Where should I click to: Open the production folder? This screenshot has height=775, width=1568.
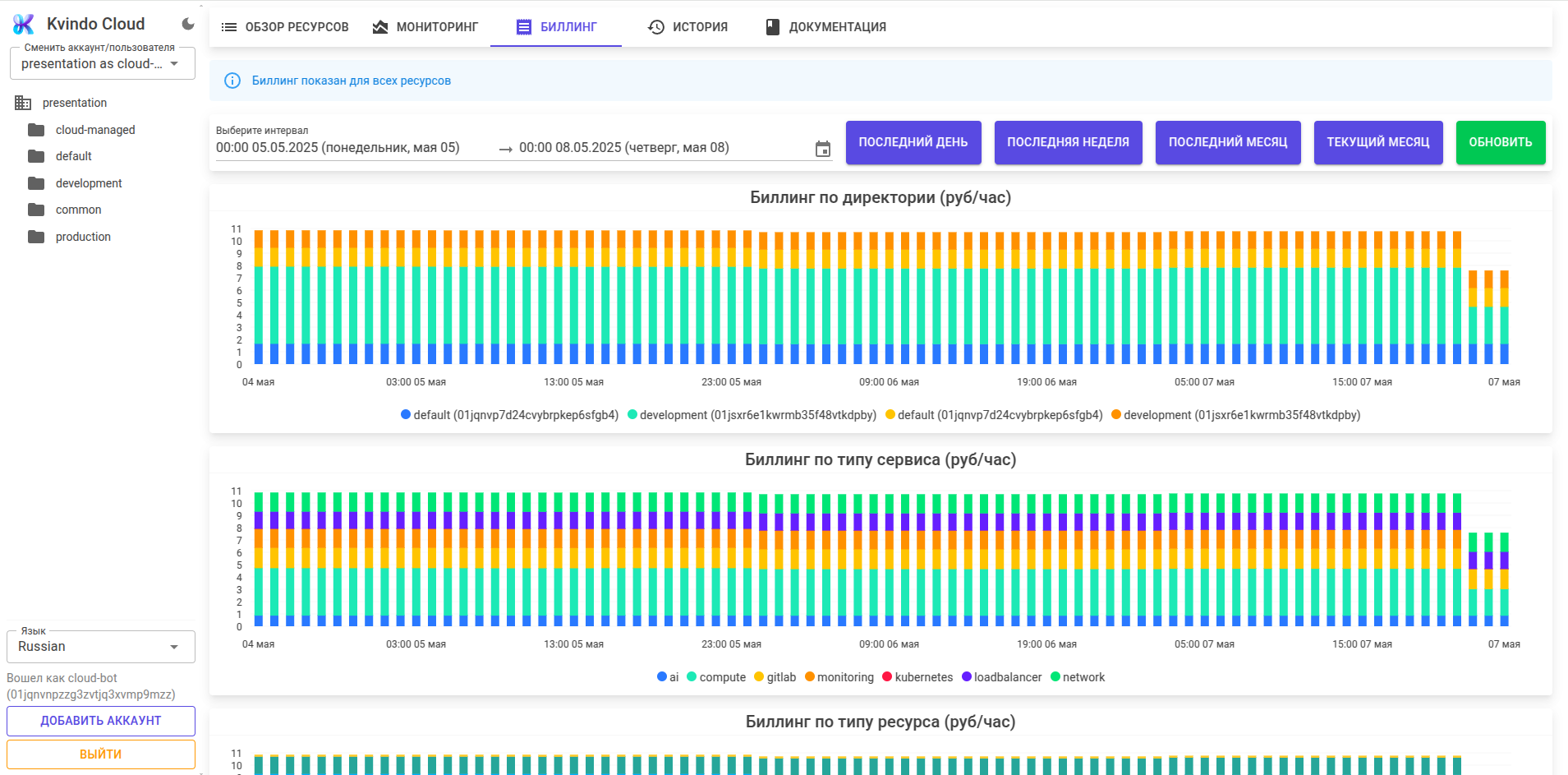pos(83,237)
